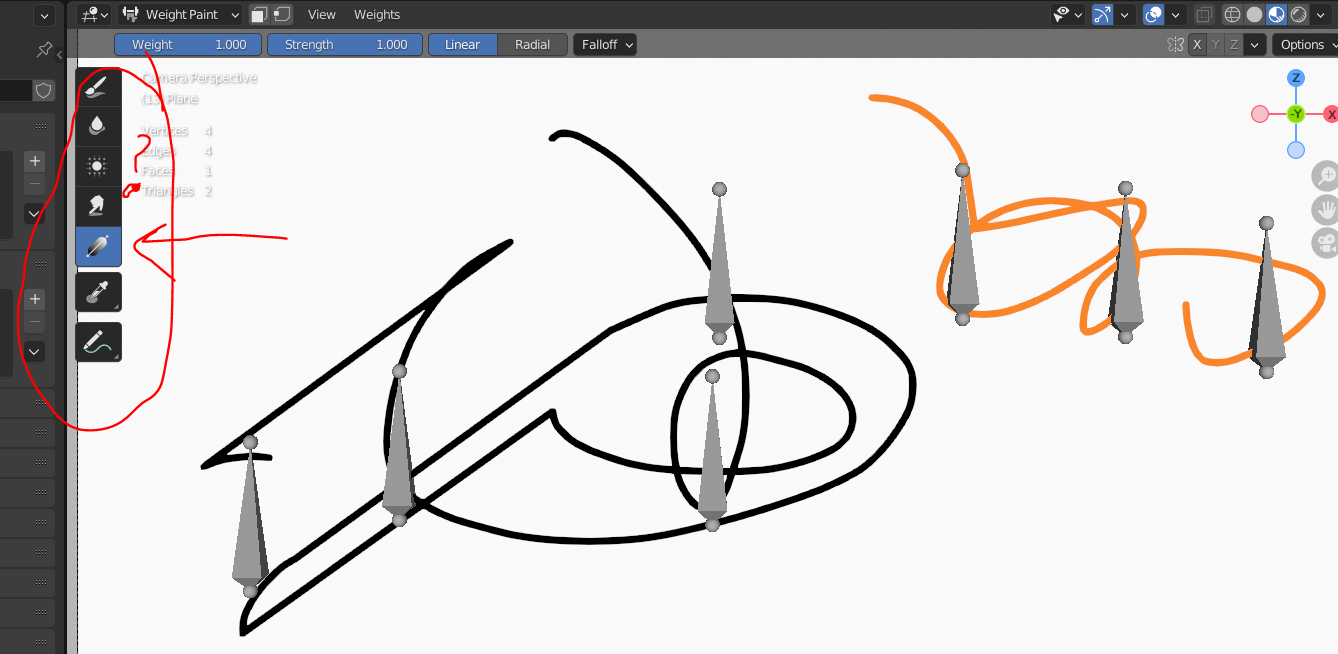Image resolution: width=1338 pixels, height=654 pixels.
Task: Switch to material preview shading
Action: (1276, 15)
